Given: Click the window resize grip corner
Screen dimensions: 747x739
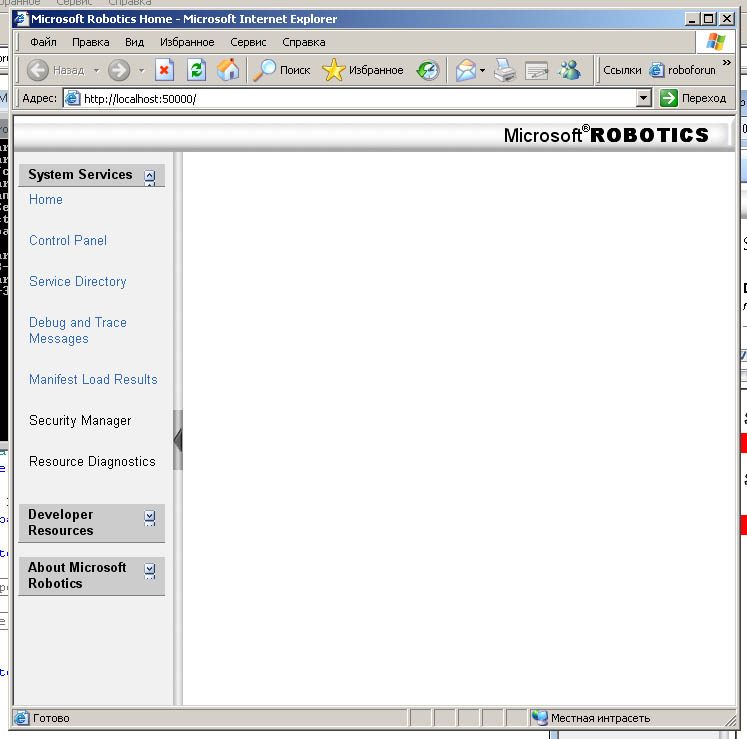Looking at the screenshot, I should point(730,720).
